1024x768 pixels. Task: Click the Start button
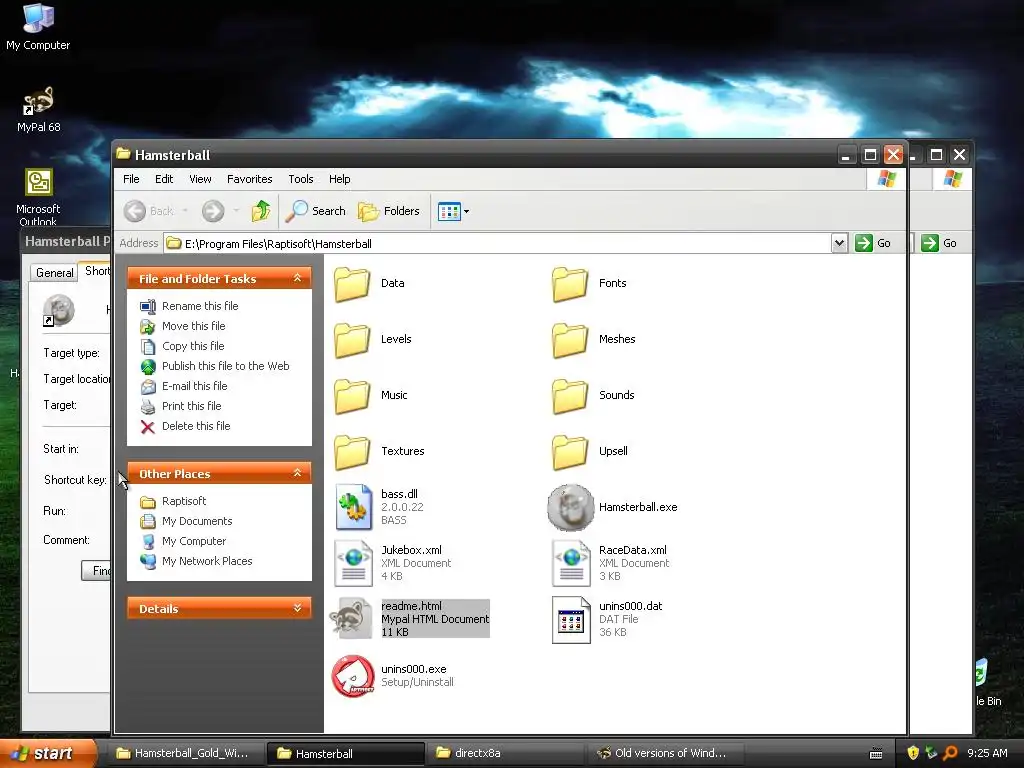coord(48,753)
